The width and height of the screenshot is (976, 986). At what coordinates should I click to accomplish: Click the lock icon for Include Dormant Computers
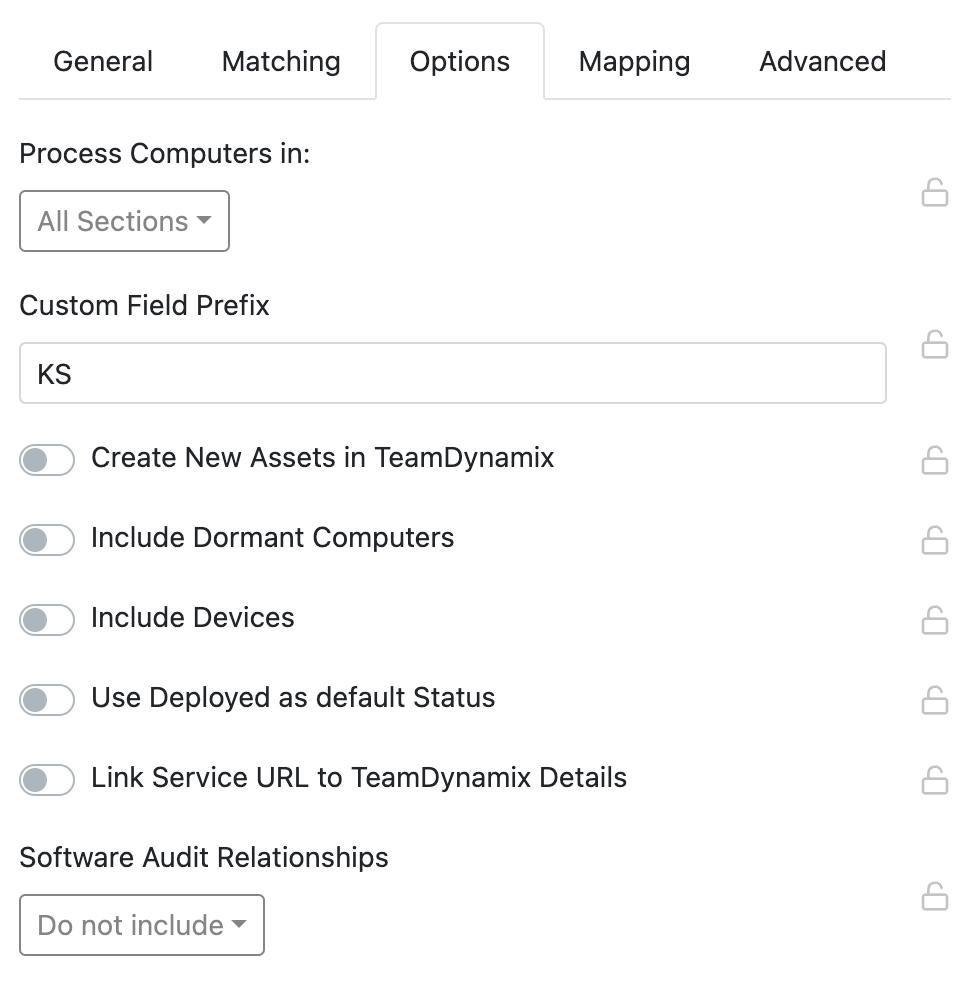tap(935, 540)
